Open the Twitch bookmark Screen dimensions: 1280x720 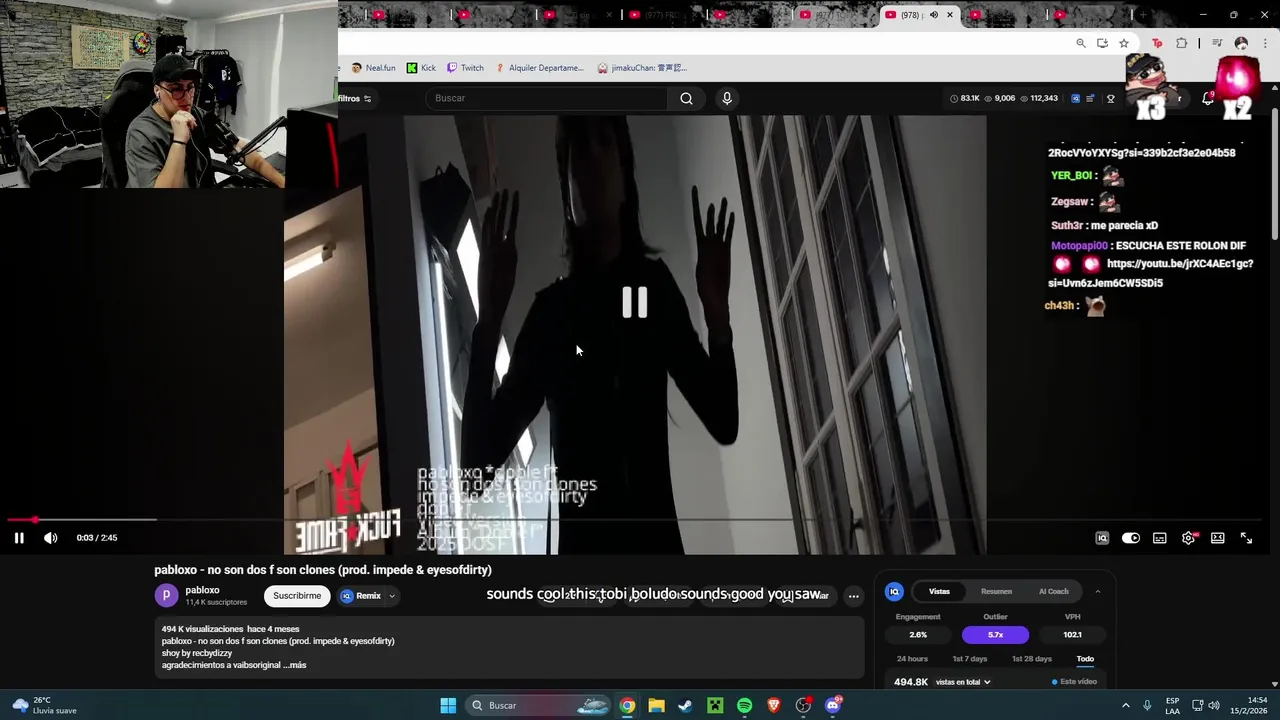click(x=465, y=68)
